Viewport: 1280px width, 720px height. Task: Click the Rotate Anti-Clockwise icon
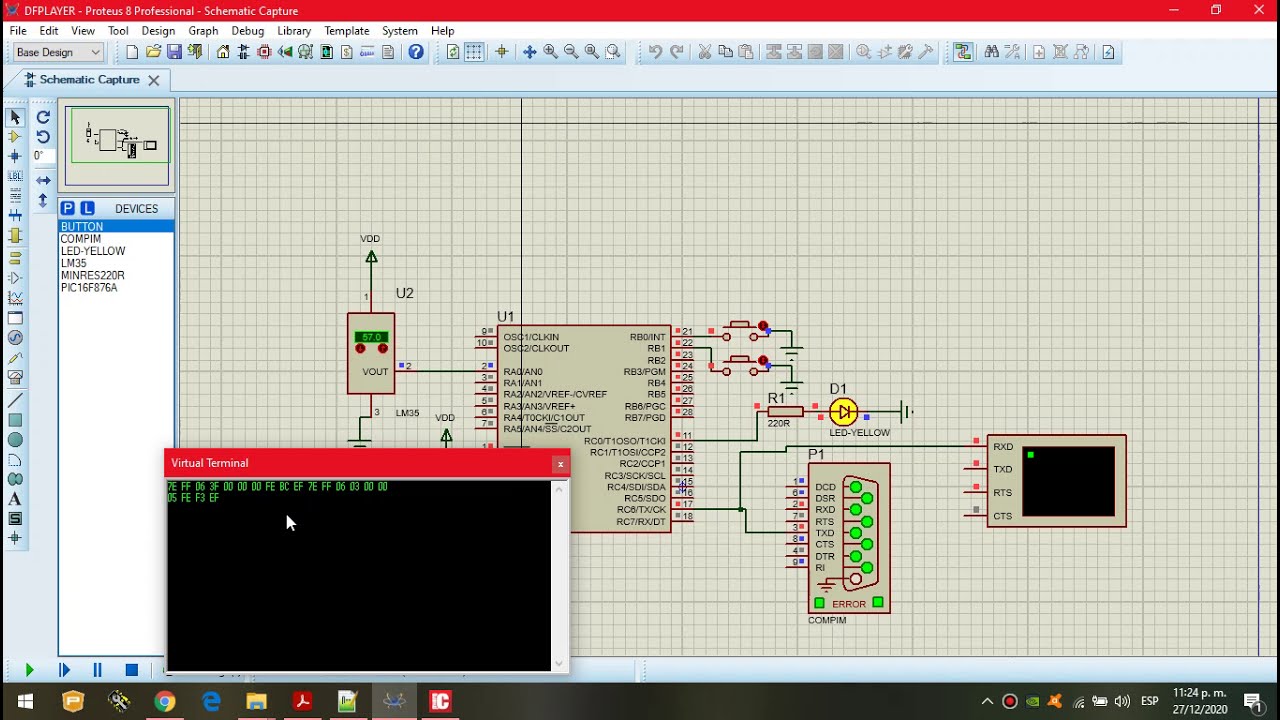click(43, 137)
